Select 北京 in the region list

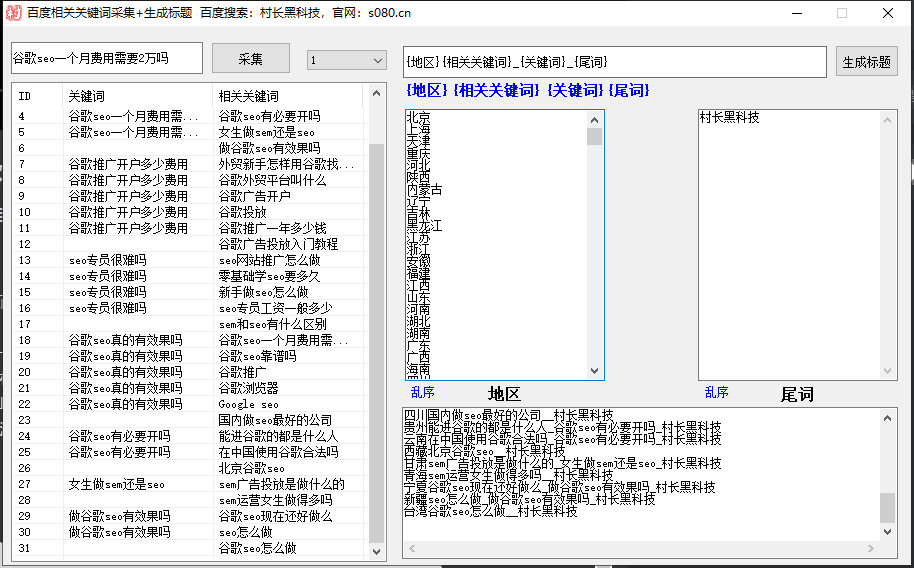[418, 118]
